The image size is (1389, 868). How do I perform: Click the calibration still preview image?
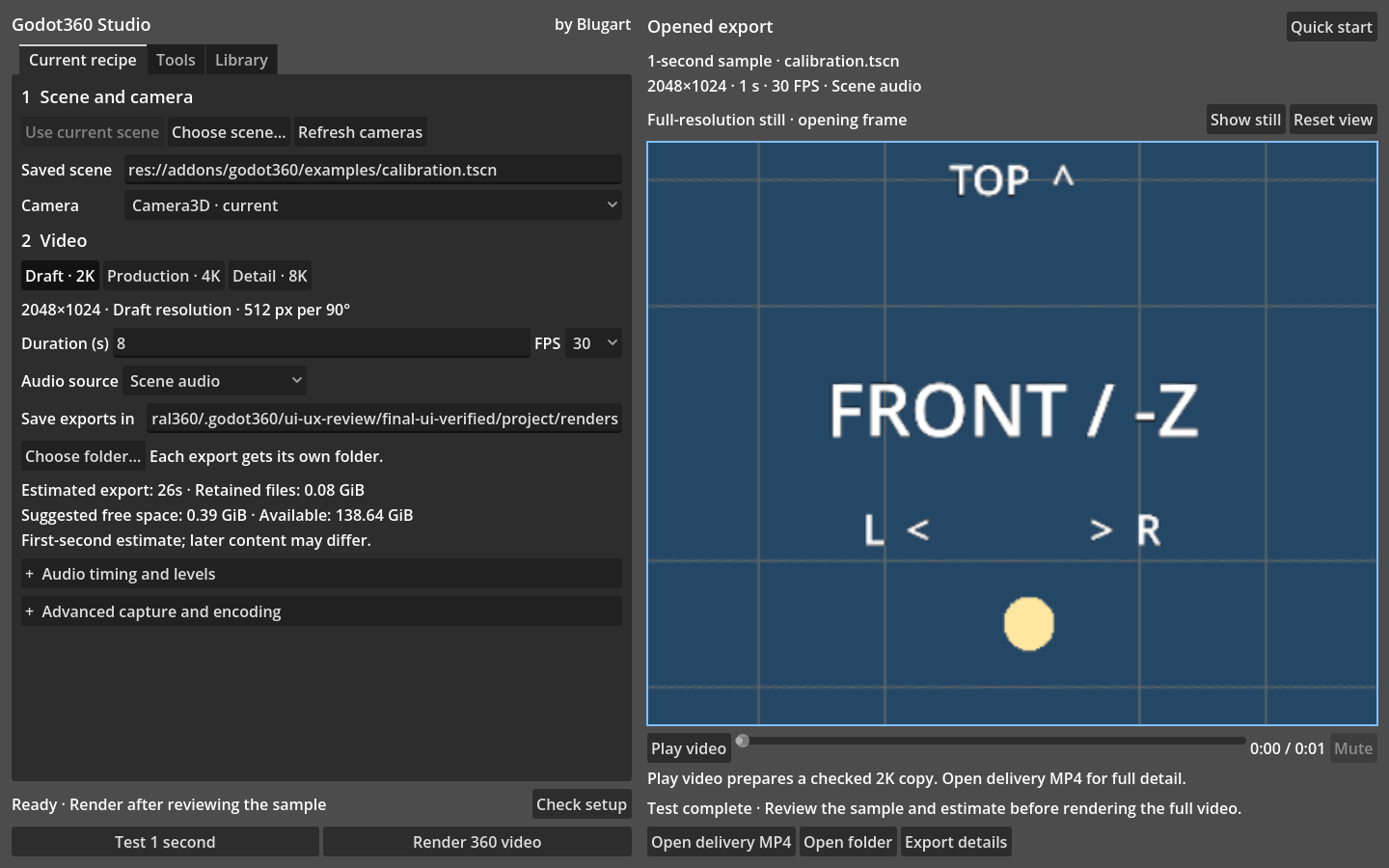pyautogui.click(x=1012, y=433)
